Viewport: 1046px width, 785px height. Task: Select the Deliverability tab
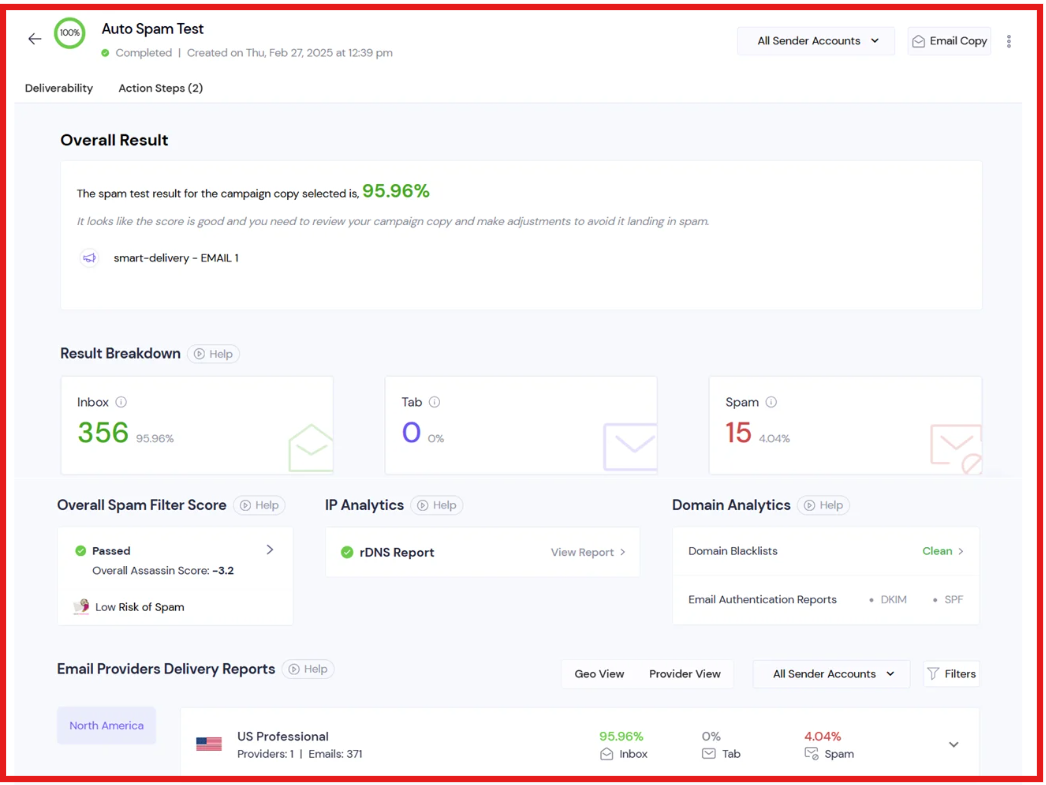[58, 88]
